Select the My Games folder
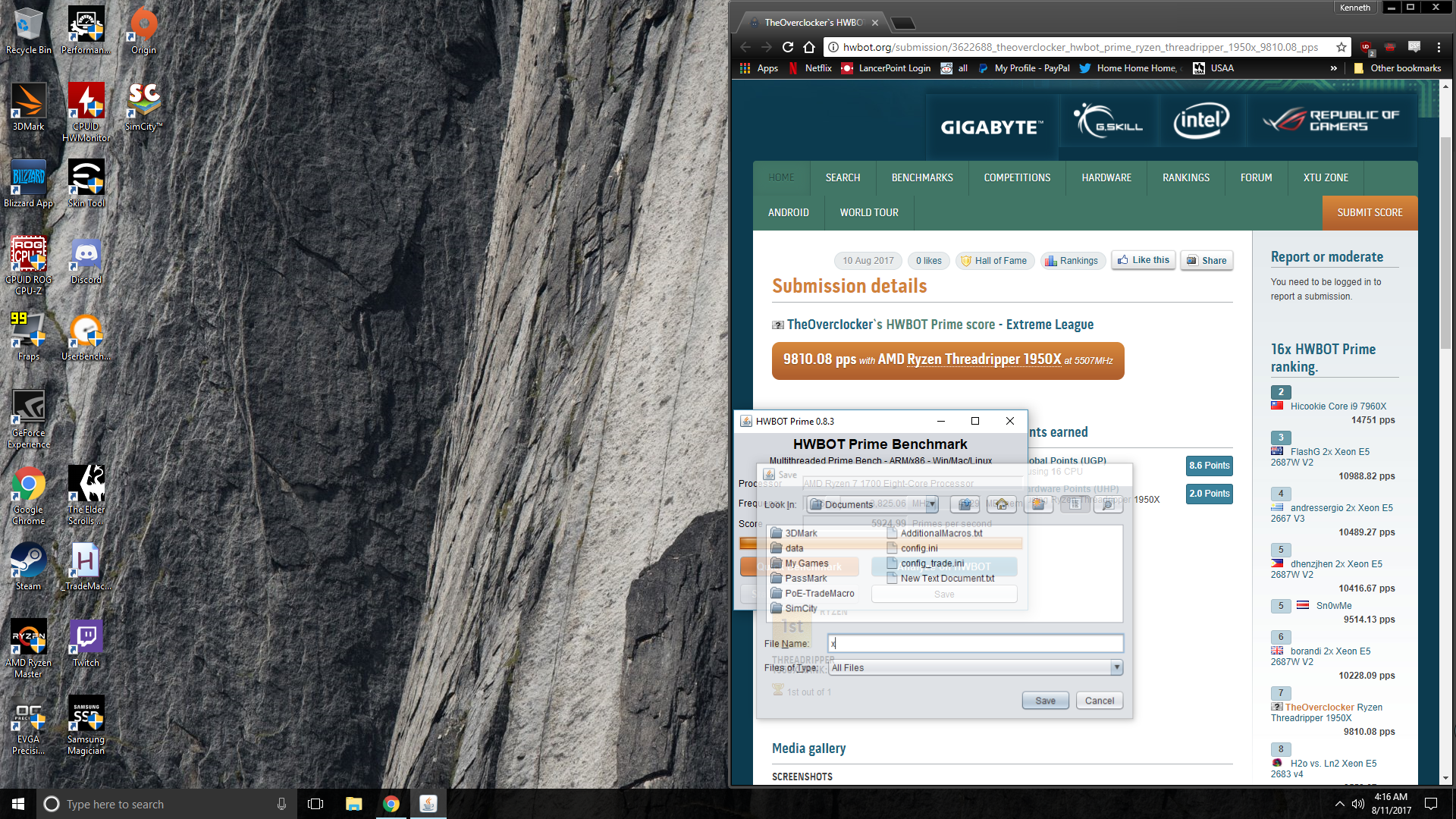Viewport: 1456px width, 819px height. pos(800,563)
